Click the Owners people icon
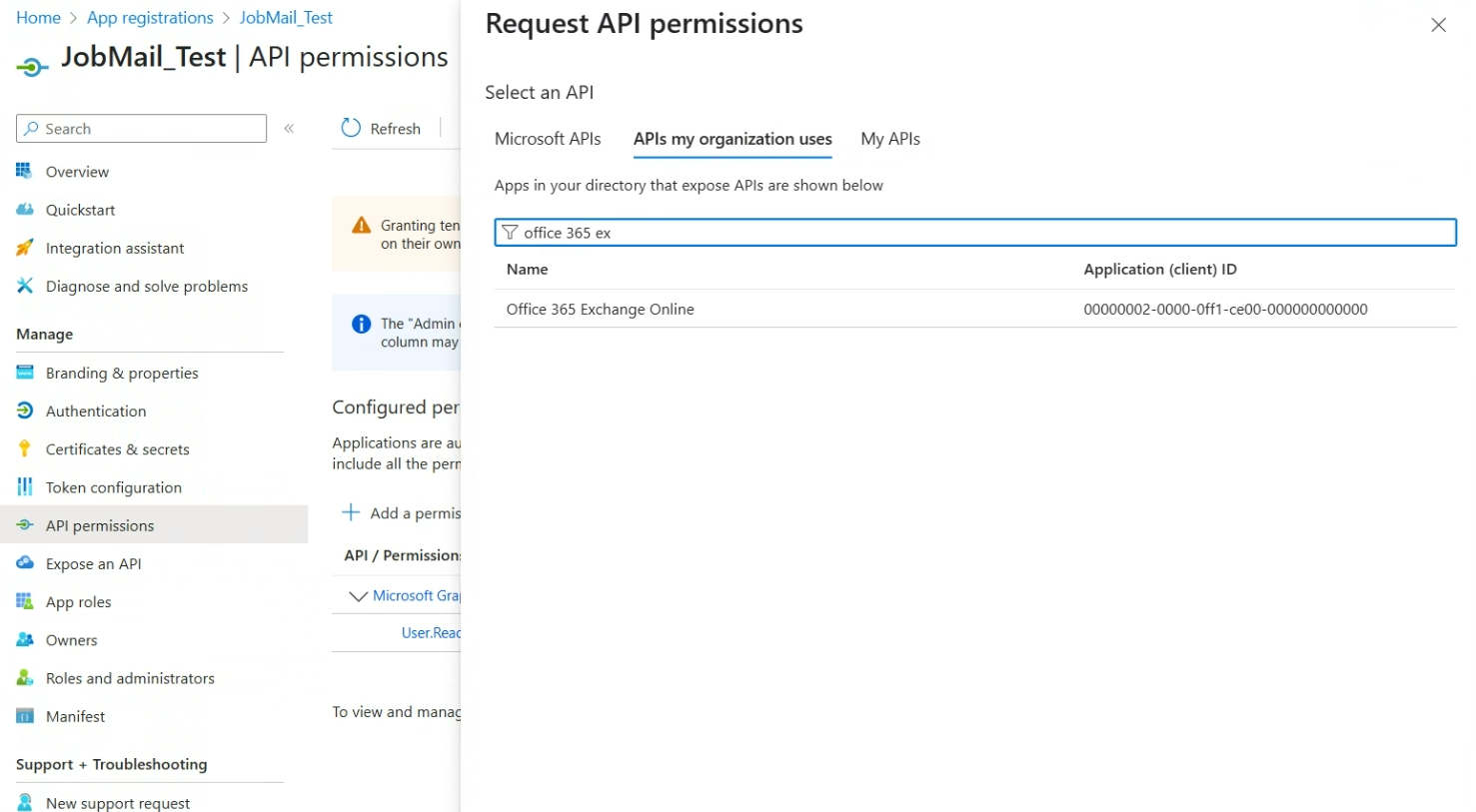The height and width of the screenshot is (812, 1476). click(x=25, y=639)
